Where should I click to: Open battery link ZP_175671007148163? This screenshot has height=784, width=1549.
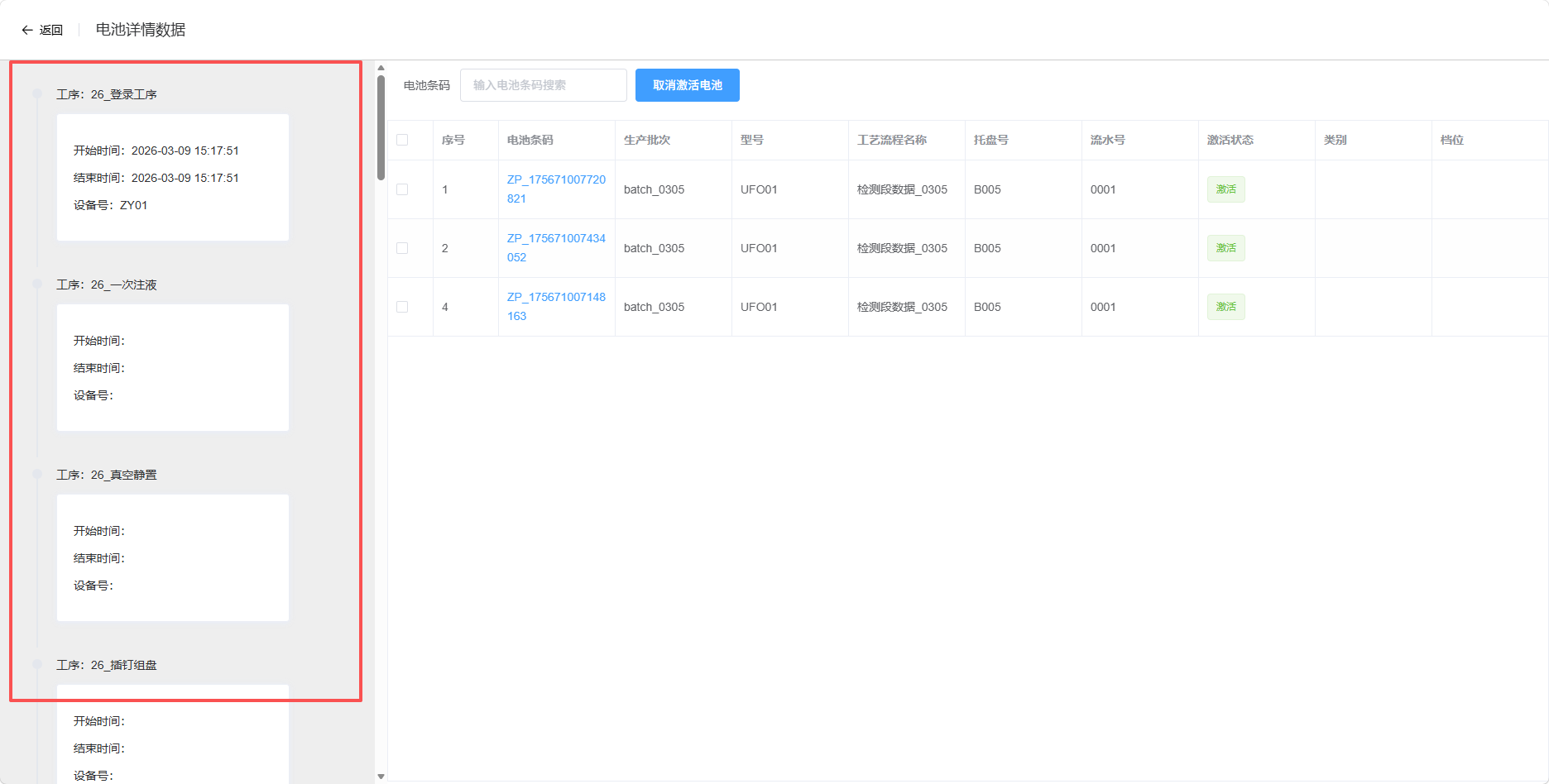coord(556,307)
